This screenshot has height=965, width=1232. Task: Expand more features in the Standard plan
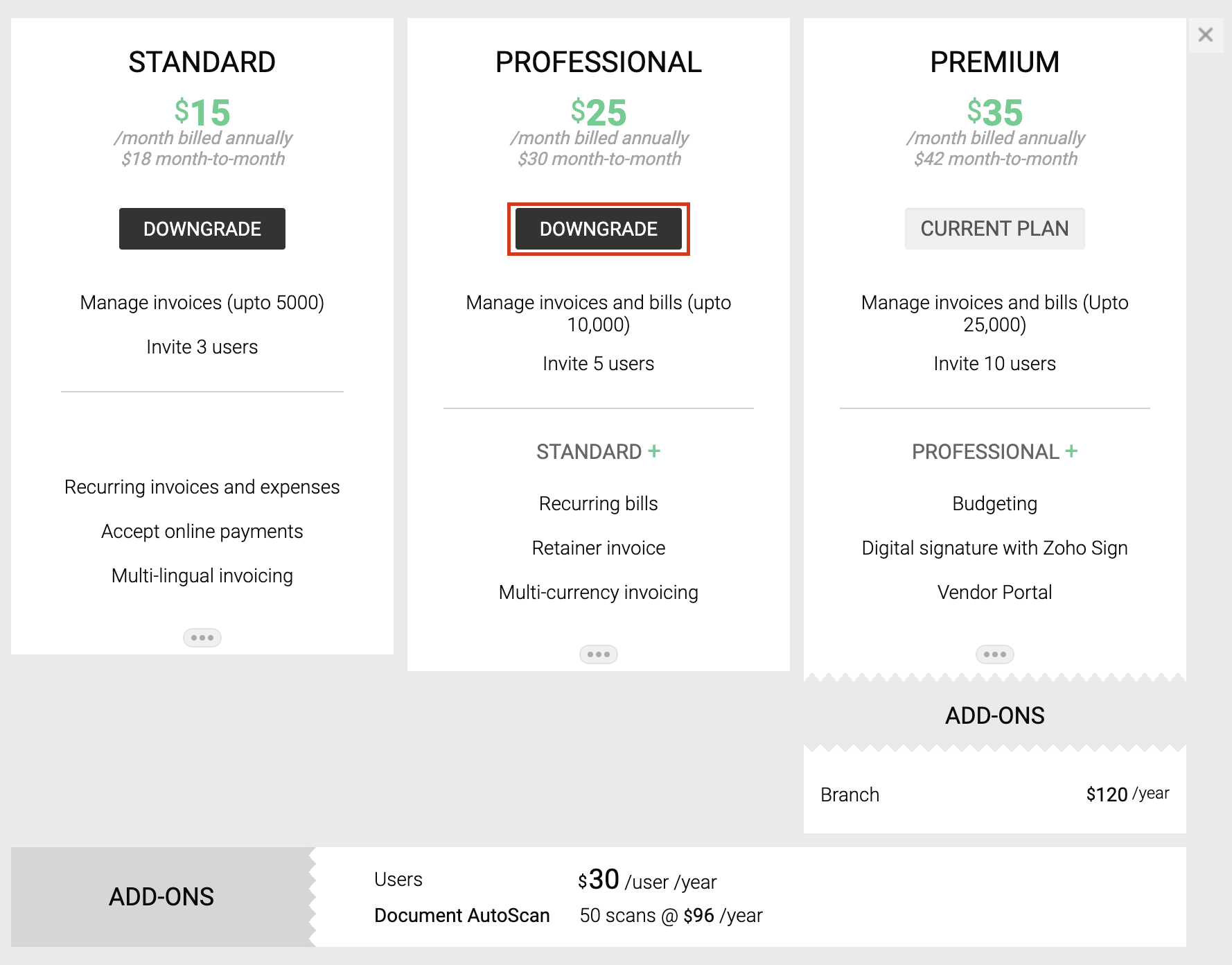point(202,638)
